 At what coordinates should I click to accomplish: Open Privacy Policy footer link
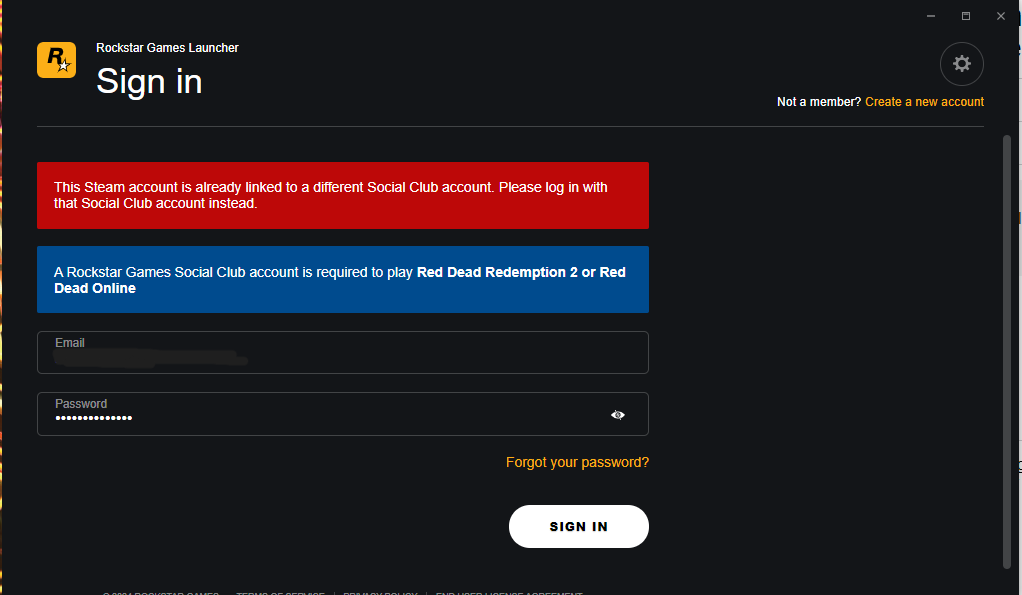coord(380,593)
